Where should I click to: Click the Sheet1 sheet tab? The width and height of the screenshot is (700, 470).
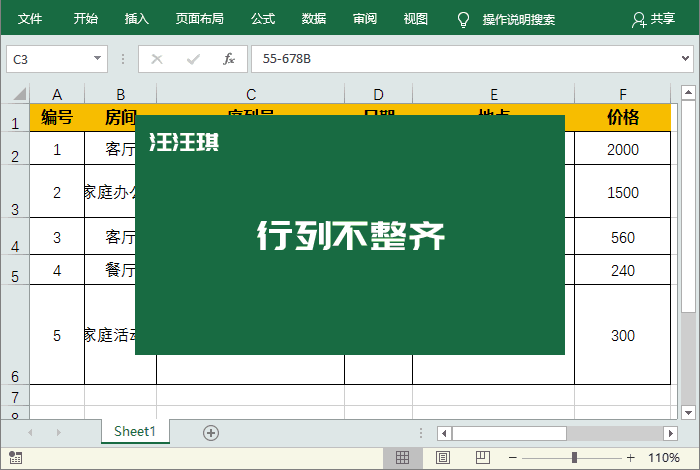[135, 431]
